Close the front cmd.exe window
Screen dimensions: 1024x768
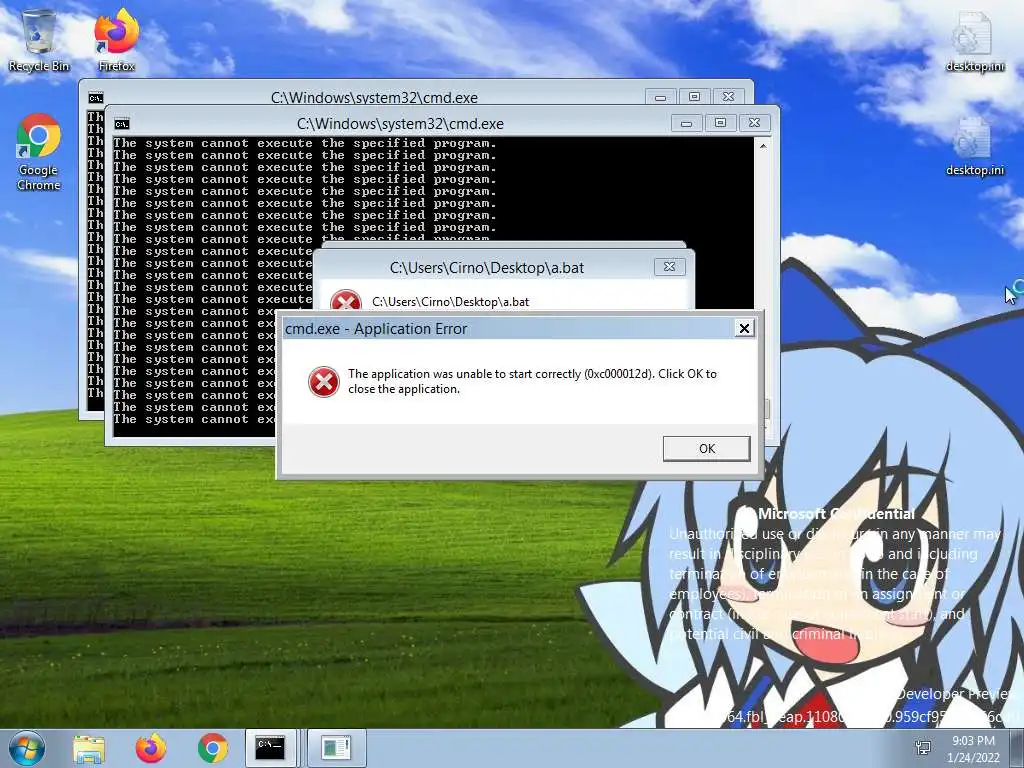[754, 123]
